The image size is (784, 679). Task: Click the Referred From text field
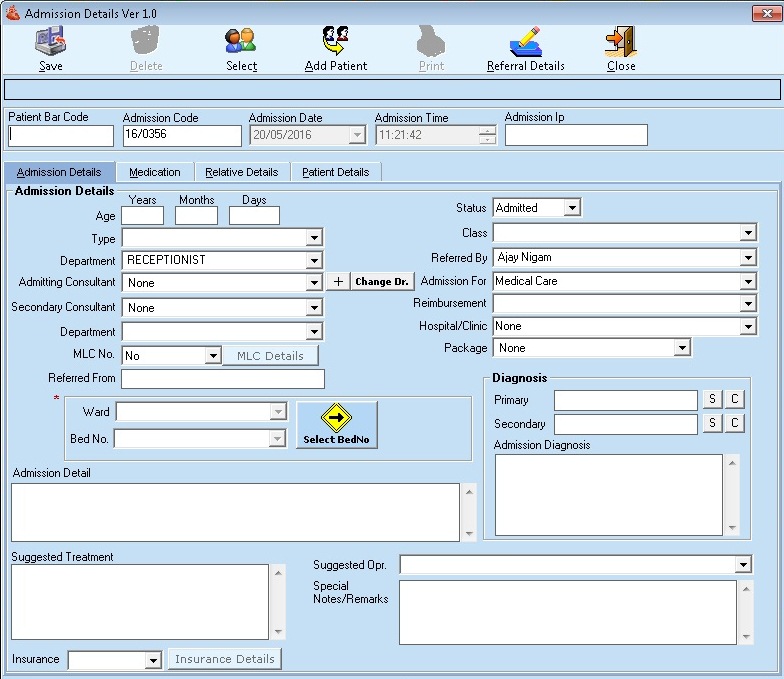(x=222, y=379)
